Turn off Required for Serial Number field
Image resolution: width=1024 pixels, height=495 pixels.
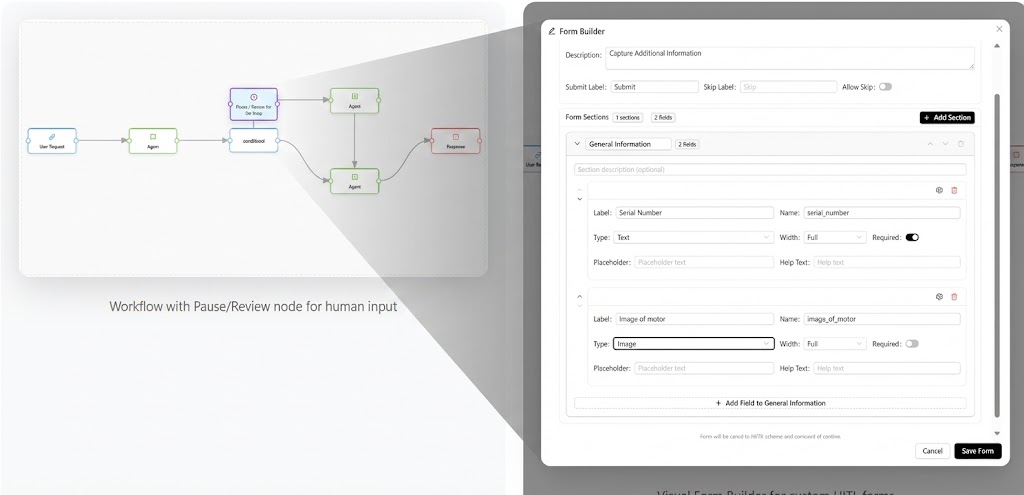pos(912,238)
